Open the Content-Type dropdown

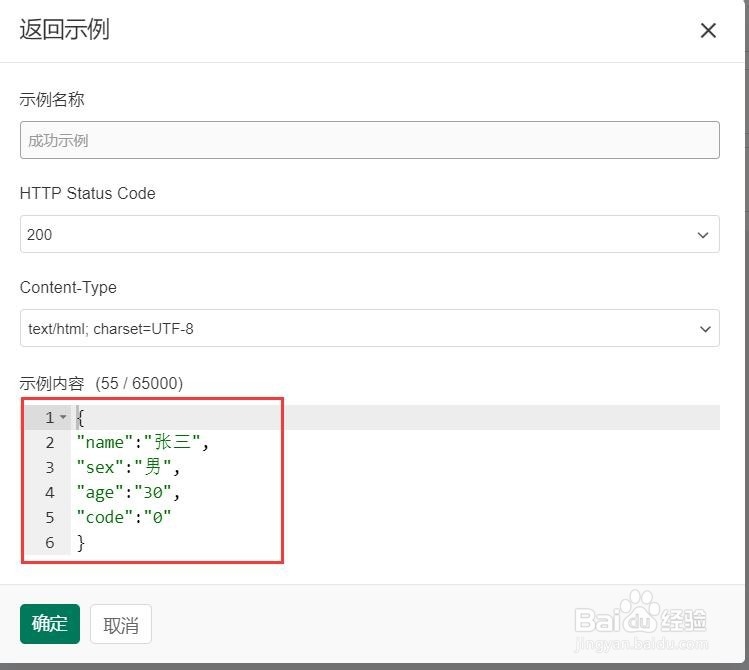(370, 328)
